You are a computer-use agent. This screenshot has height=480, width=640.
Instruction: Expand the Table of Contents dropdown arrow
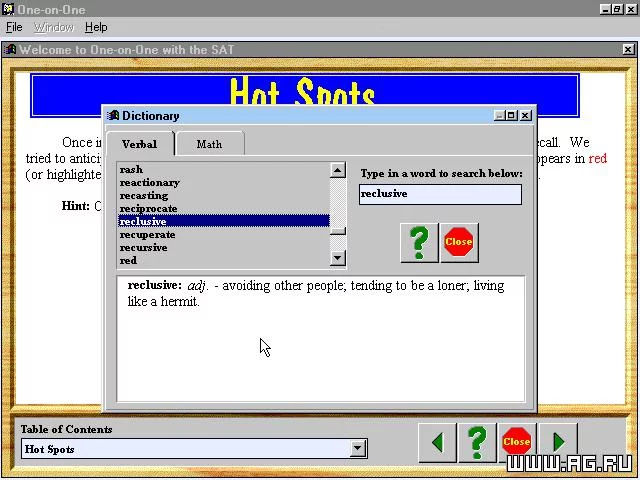(x=357, y=449)
